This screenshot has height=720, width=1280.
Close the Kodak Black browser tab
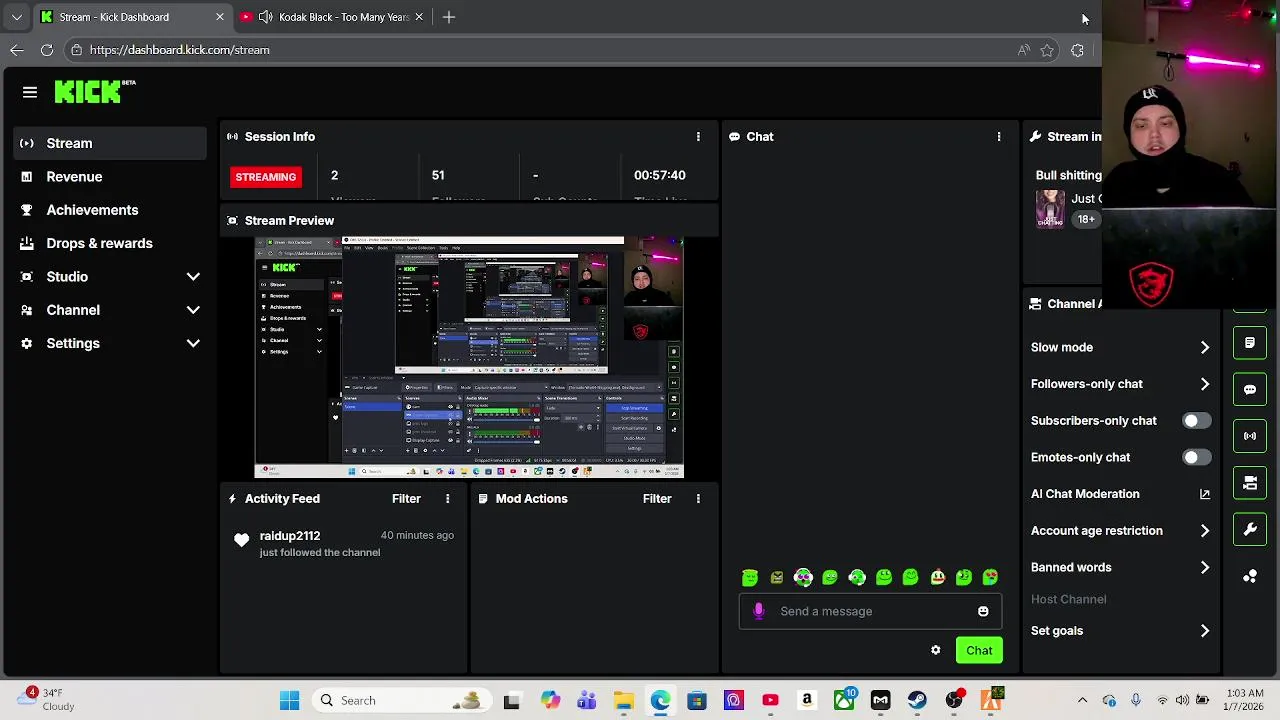pyautogui.click(x=419, y=17)
